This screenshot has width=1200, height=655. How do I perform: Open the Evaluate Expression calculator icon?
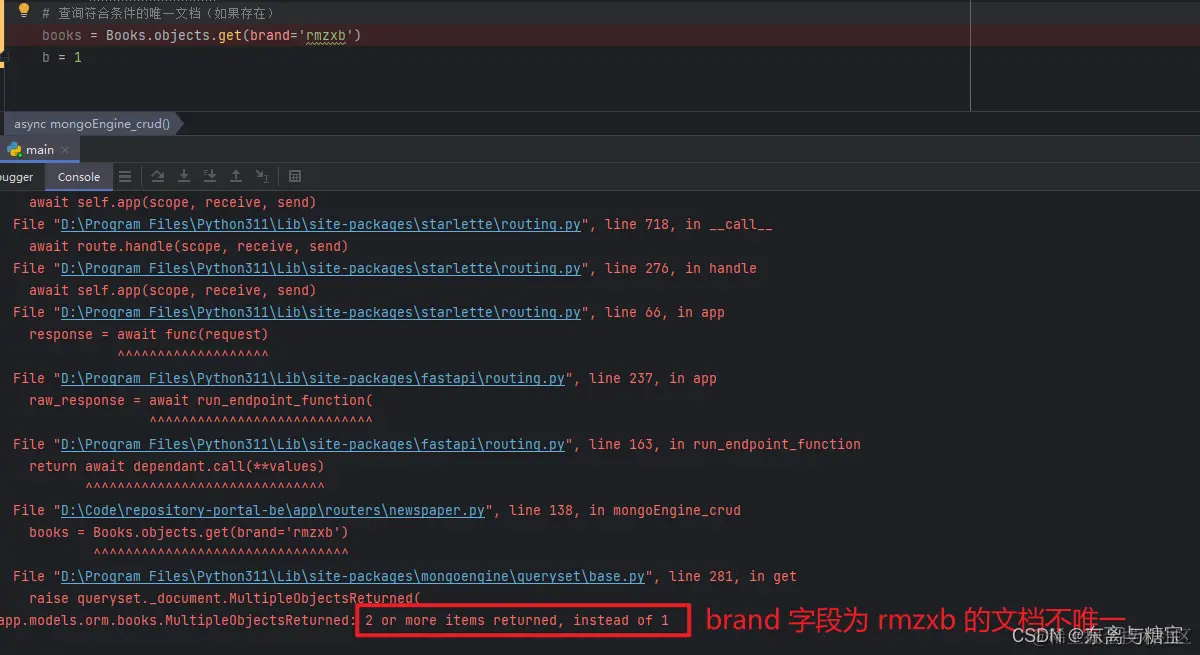pyautogui.click(x=295, y=176)
